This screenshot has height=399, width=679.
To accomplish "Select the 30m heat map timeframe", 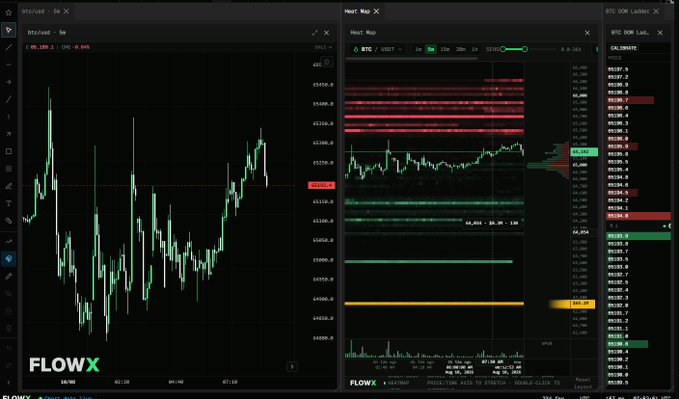I will tap(460, 49).
